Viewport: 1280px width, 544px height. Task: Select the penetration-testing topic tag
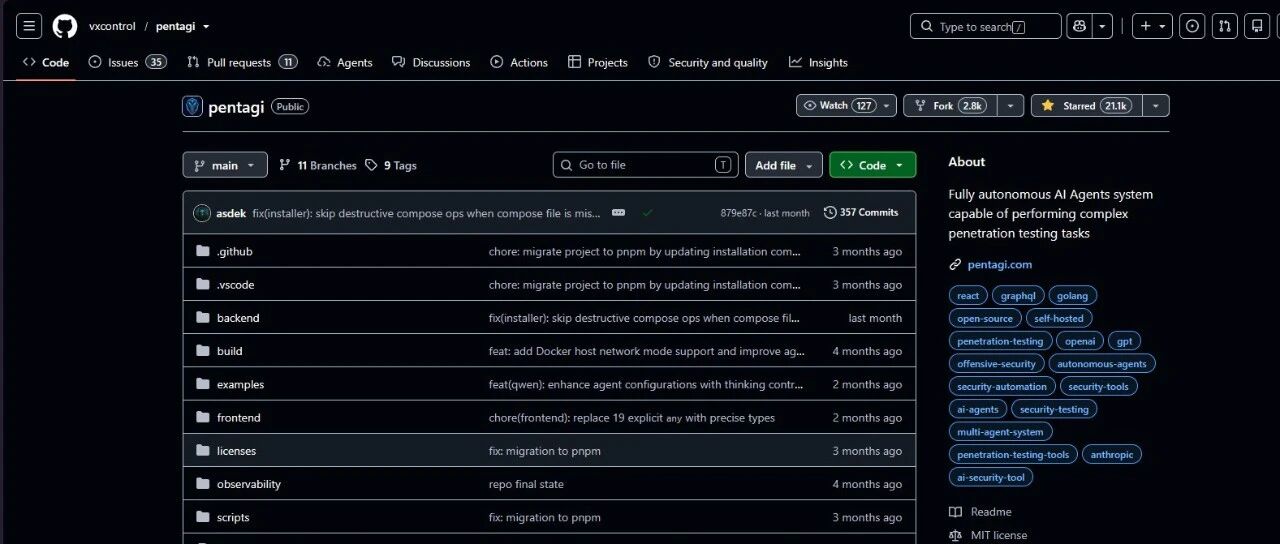click(1000, 341)
